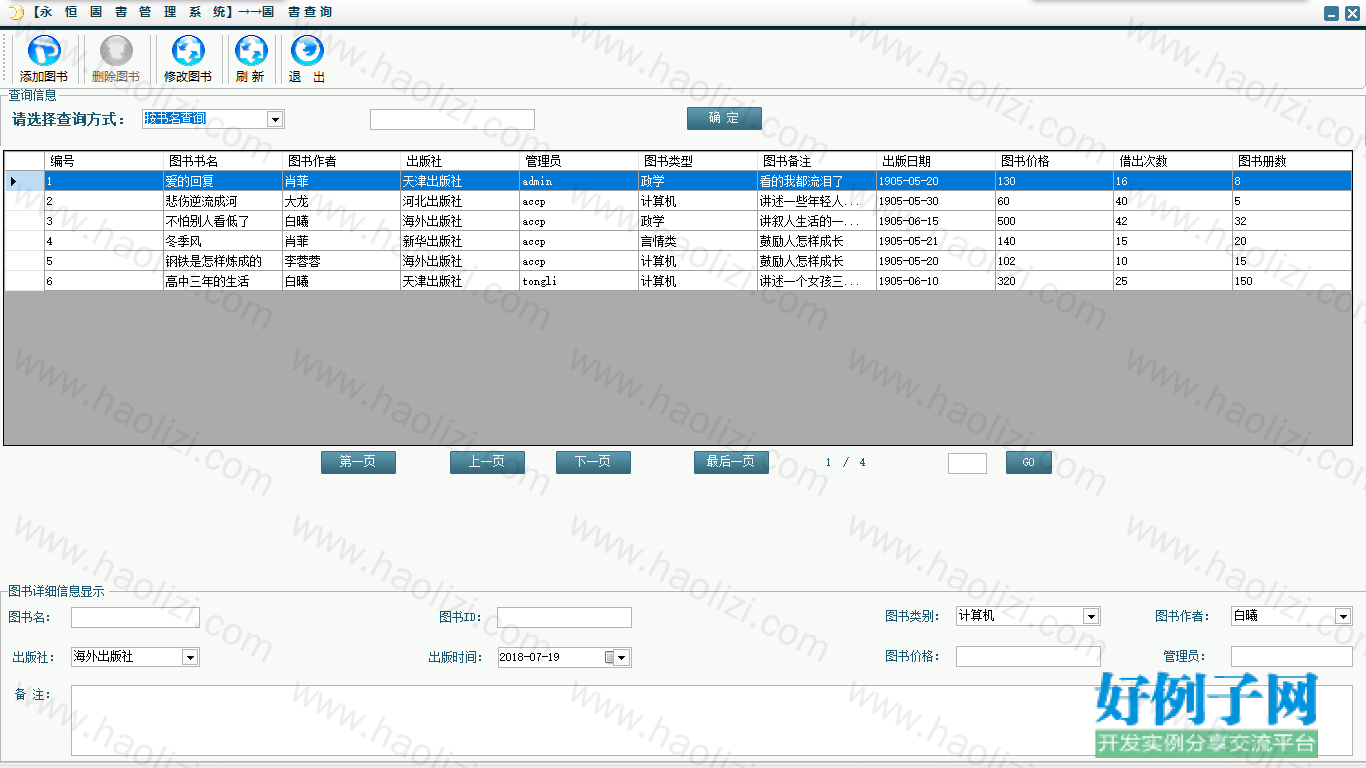1366x768 pixels.
Task: Open the 修改图书 modify book tool
Action: point(188,59)
